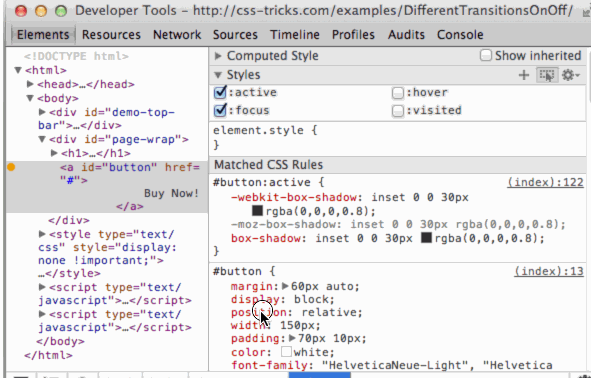Expand the demo-top-bar div node

[x=42, y=112]
